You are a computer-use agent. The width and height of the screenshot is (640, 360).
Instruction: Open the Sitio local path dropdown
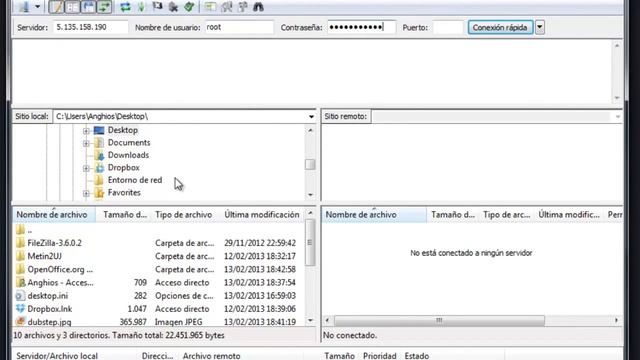(311, 117)
